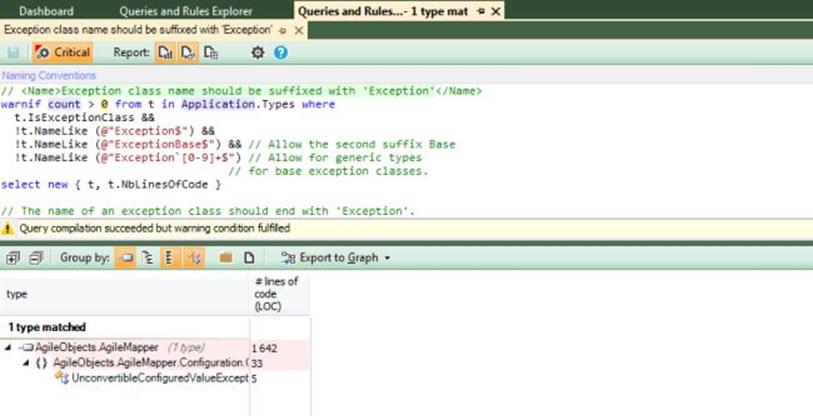813x416 pixels.
Task: Click the 33 LOC cell
Action: pyautogui.click(x=280, y=363)
